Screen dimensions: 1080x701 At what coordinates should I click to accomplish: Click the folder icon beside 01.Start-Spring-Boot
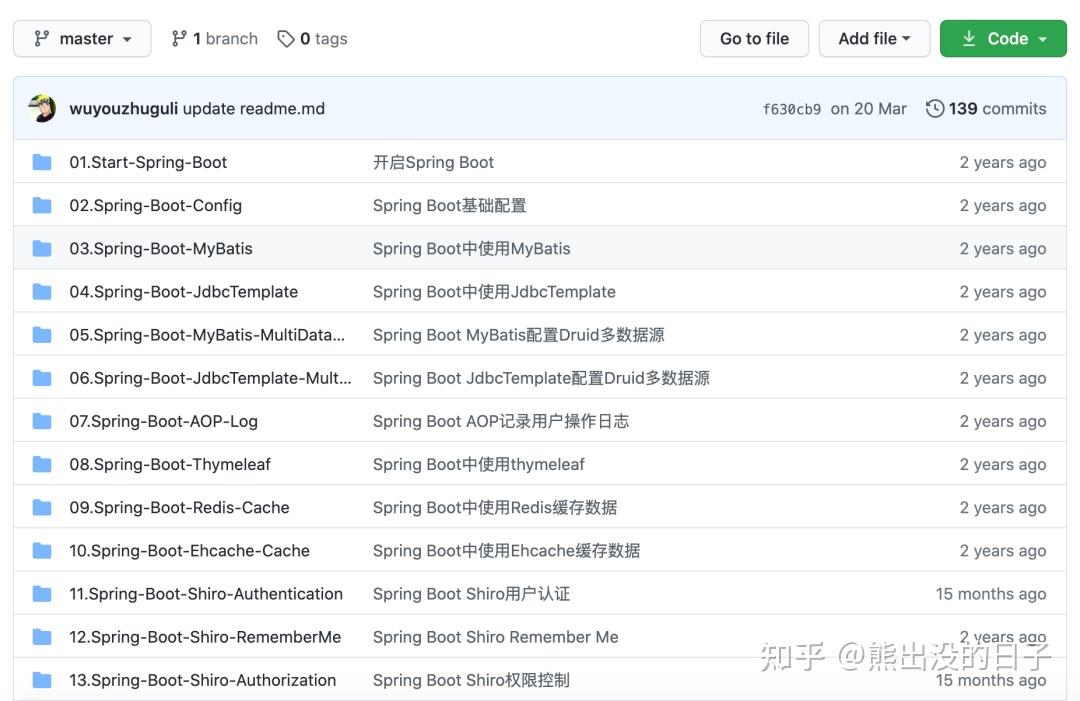pos(42,161)
